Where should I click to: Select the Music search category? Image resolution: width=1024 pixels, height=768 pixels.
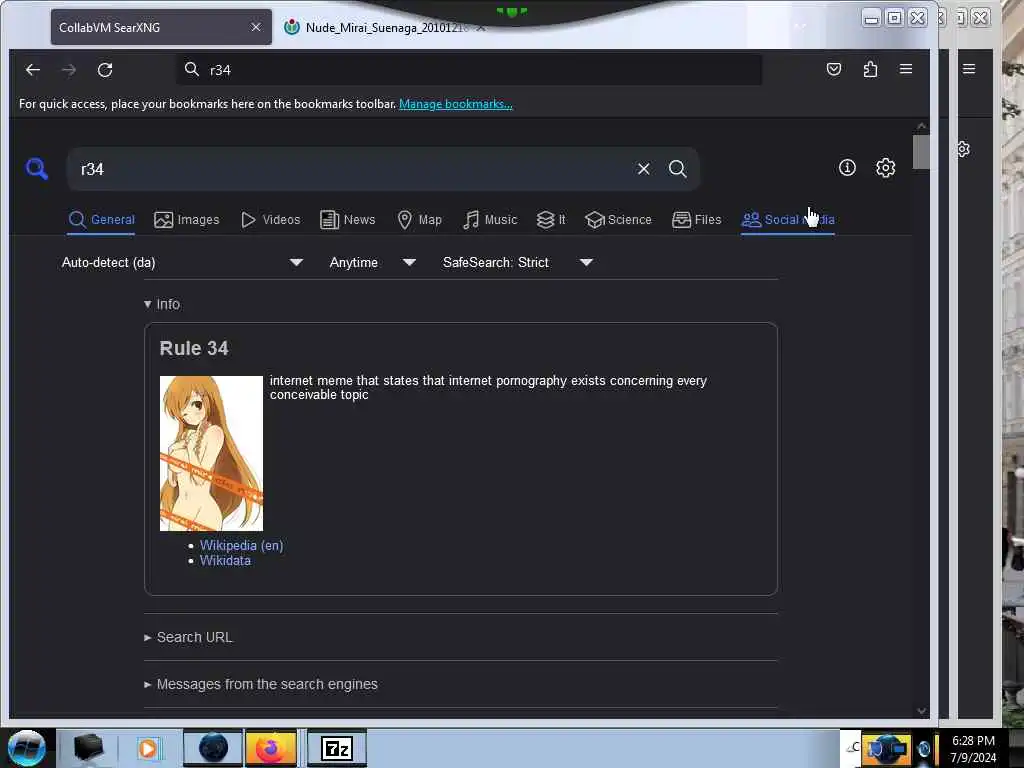pos(490,220)
